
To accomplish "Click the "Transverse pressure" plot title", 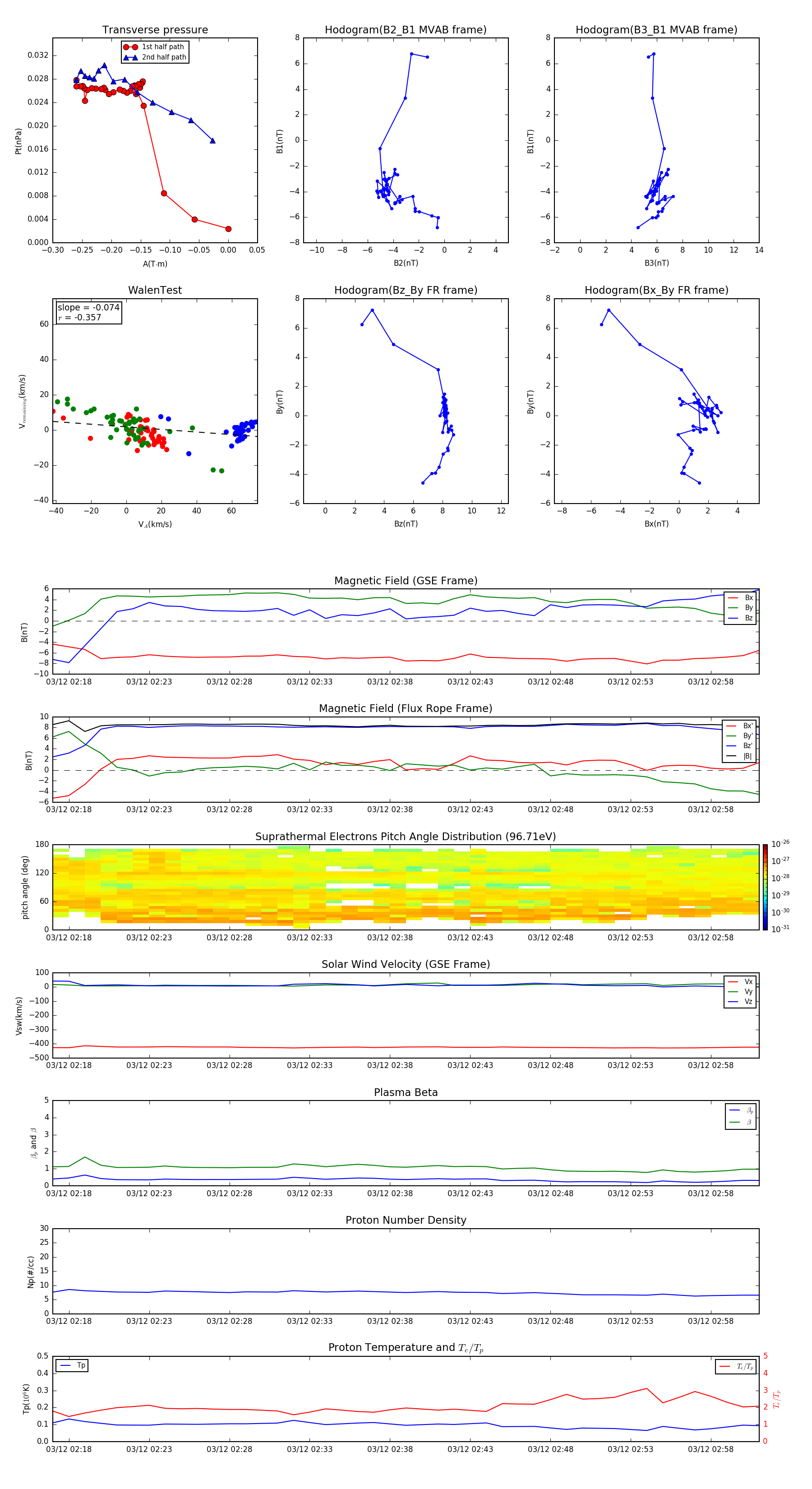I will point(155,30).
